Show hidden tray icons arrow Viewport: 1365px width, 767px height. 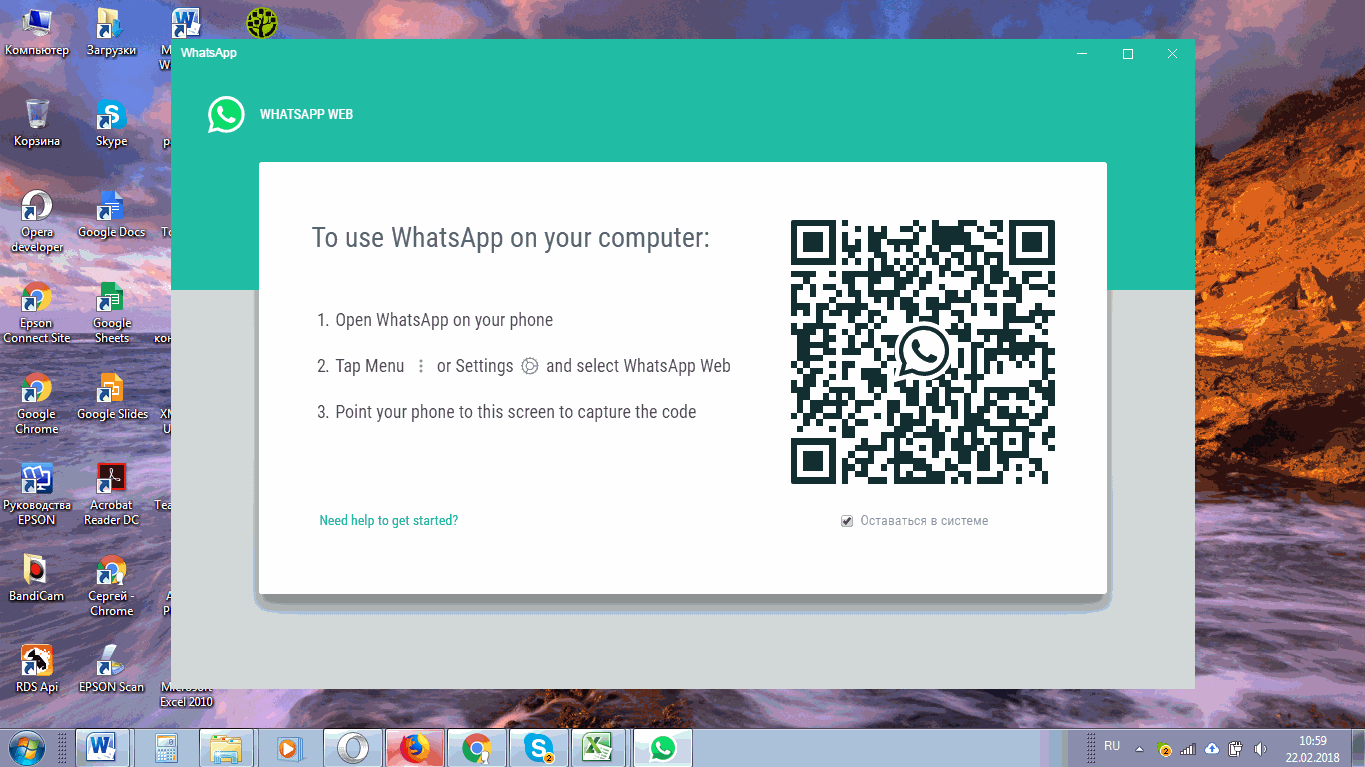pos(1139,748)
